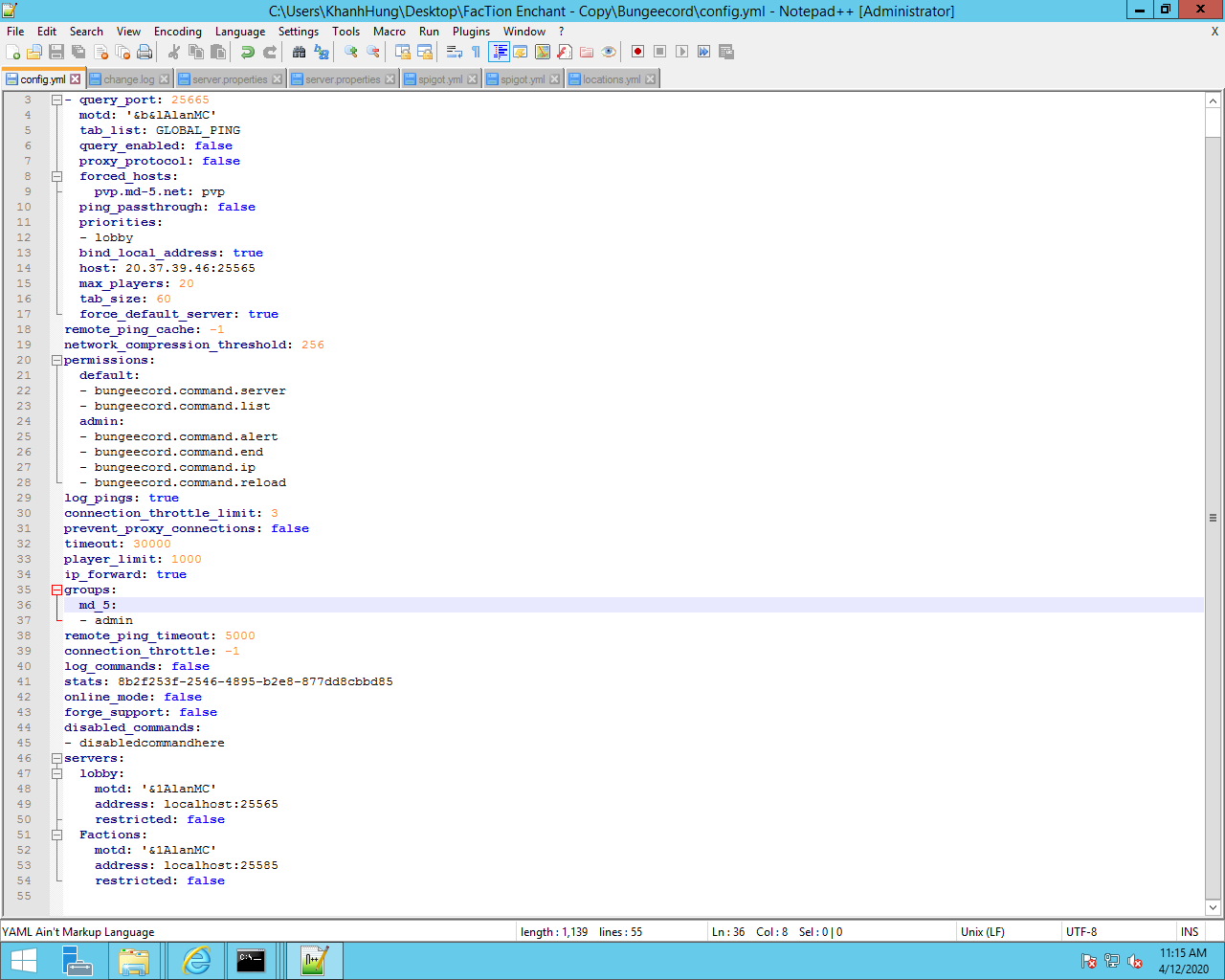Toggle Show All Characters pilcrow icon
1225x980 pixels.
coord(476,52)
